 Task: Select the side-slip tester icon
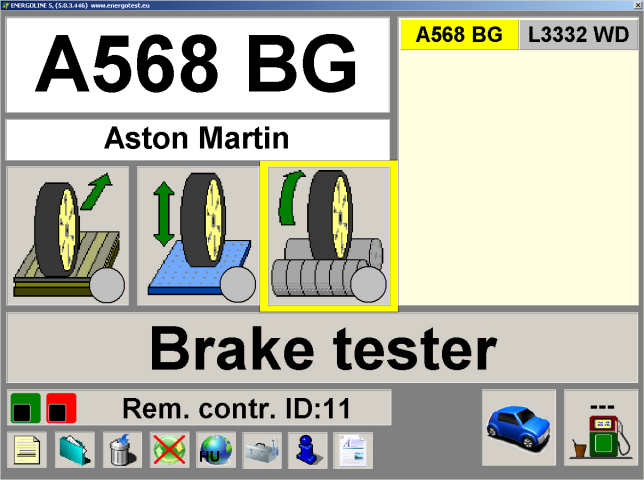pos(68,236)
